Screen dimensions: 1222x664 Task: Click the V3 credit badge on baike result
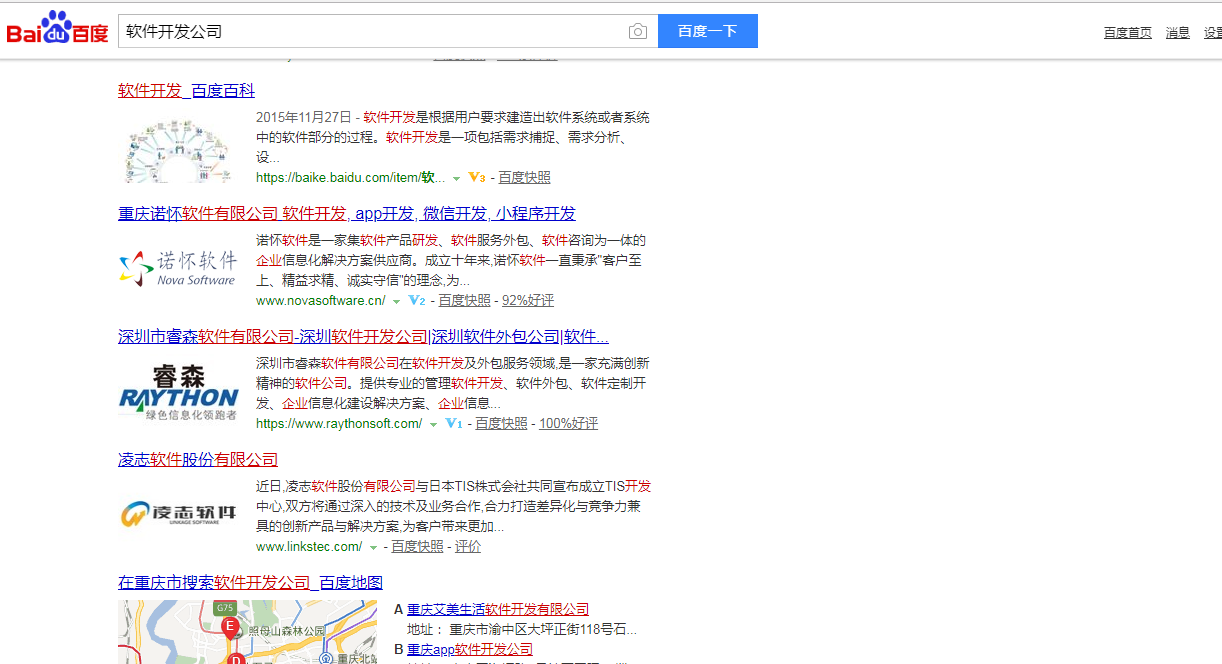[x=477, y=177]
